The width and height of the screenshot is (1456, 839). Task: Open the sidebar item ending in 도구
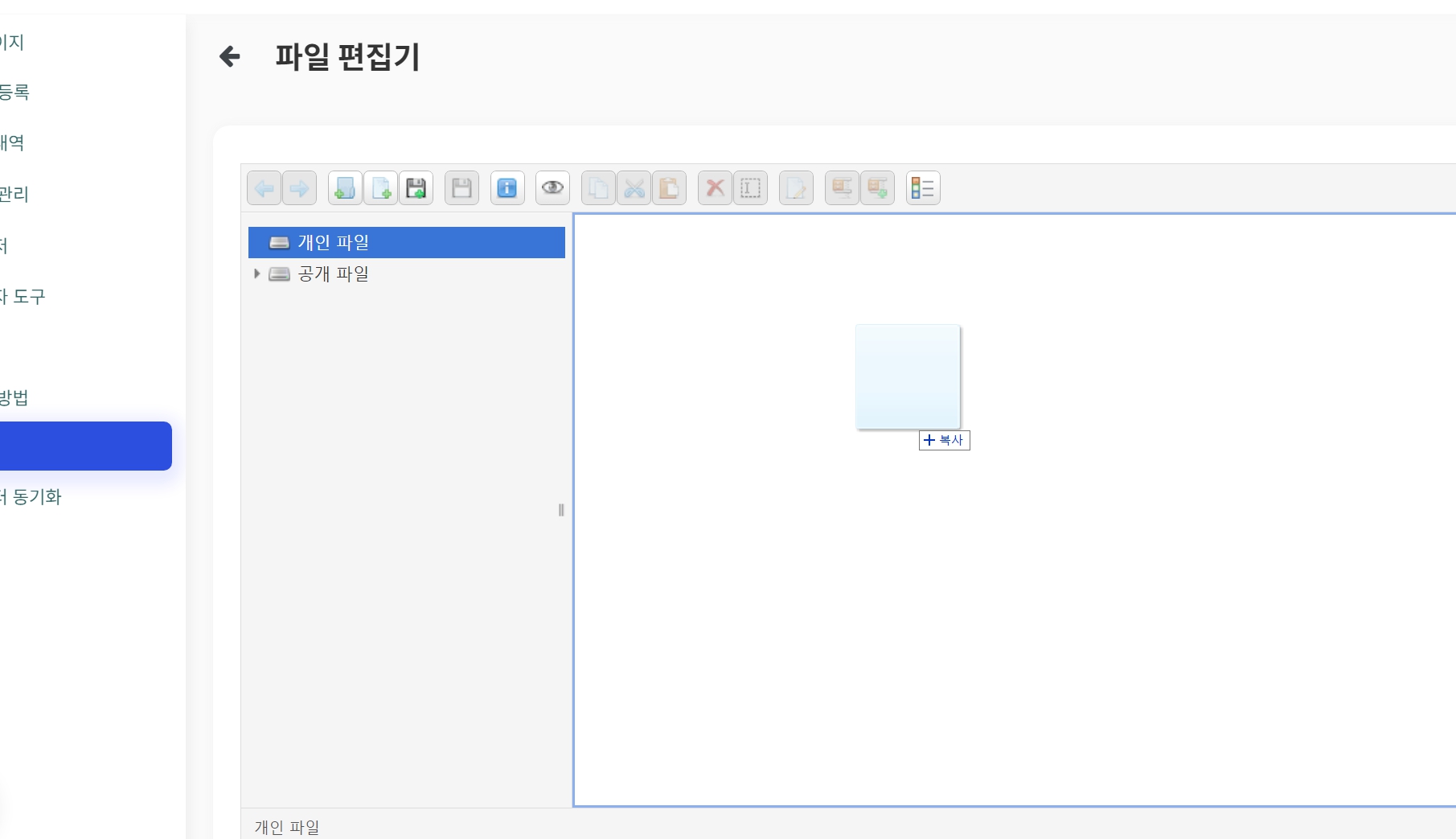click(x=23, y=297)
